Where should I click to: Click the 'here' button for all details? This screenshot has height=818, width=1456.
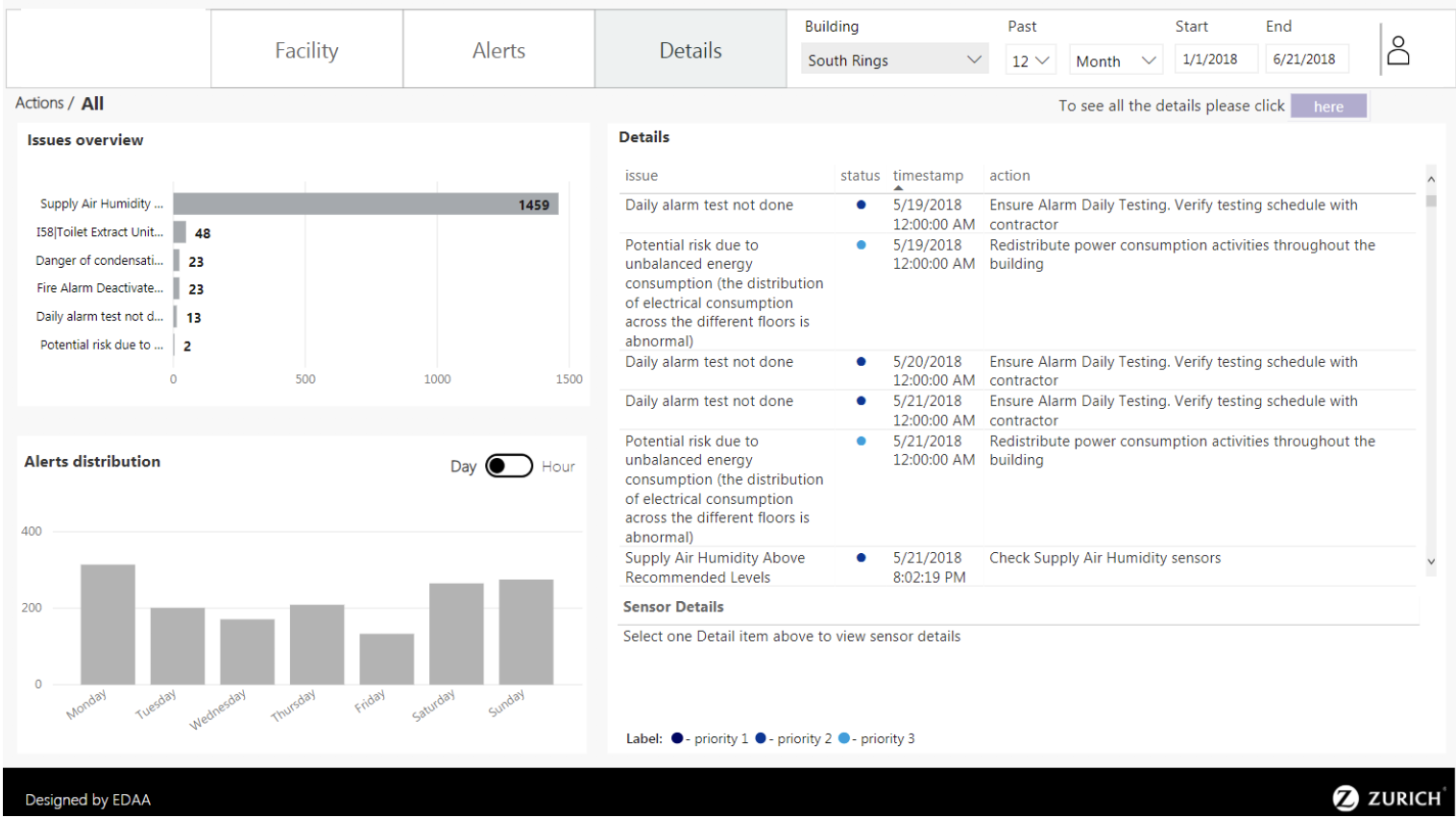click(x=1328, y=107)
